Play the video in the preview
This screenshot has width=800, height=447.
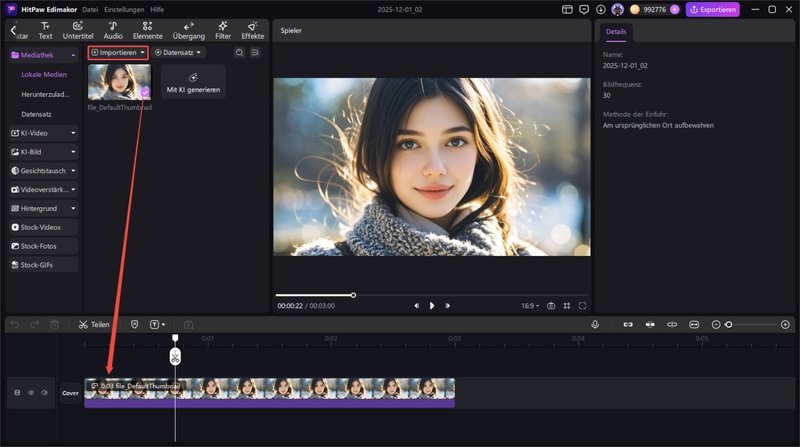pyautogui.click(x=432, y=306)
